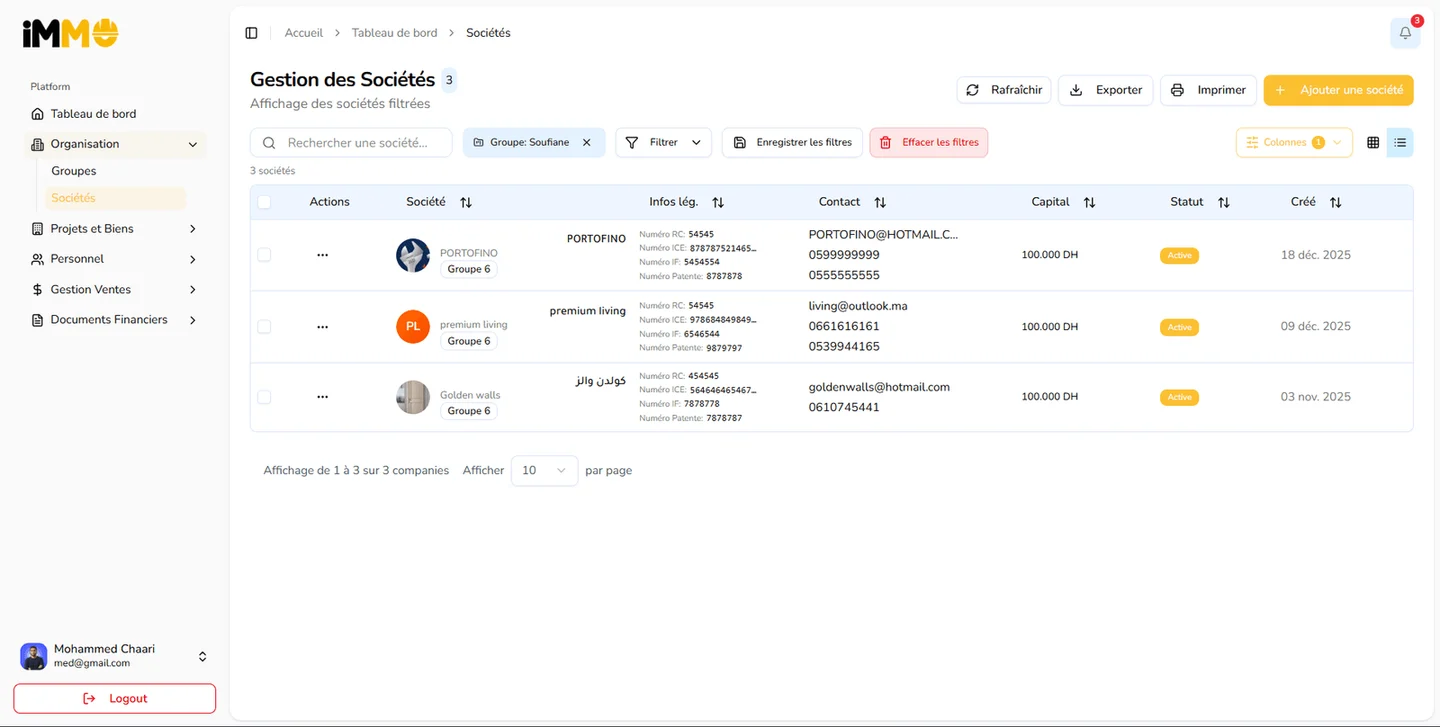Open the Filtrer dropdown
The height and width of the screenshot is (727, 1440).
coord(664,143)
